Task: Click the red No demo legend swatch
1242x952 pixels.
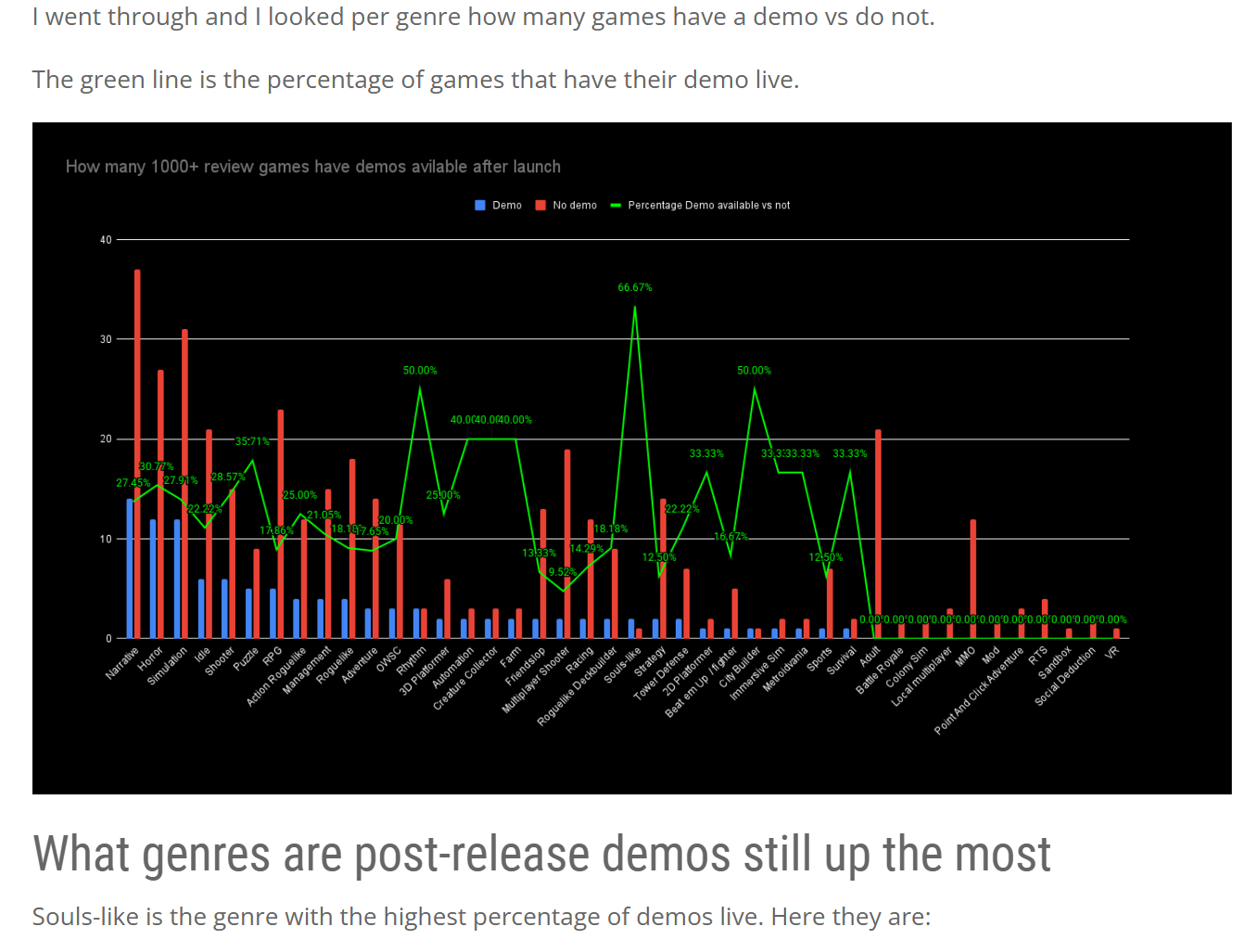Action: (x=540, y=206)
